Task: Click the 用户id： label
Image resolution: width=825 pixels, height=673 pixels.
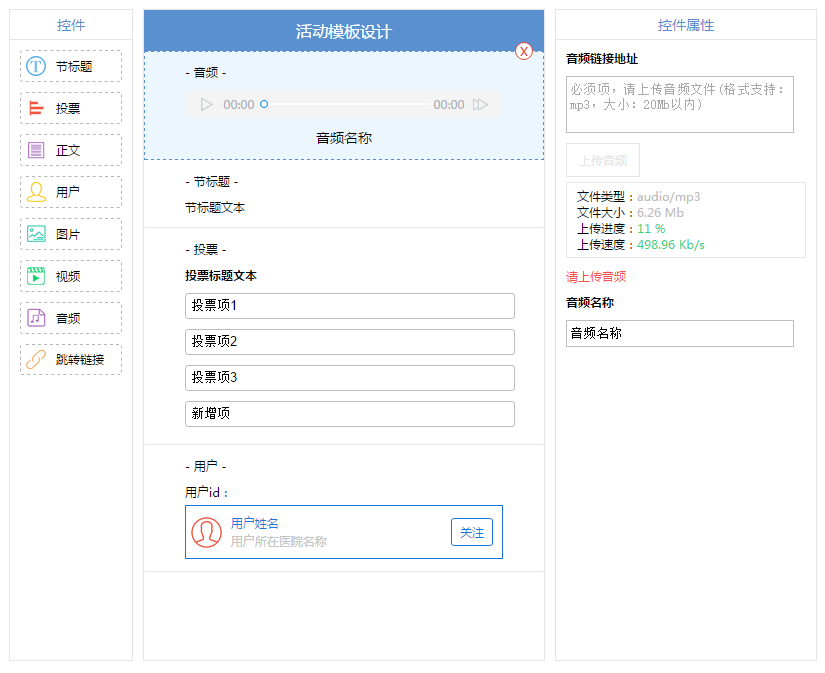Action: pos(206,493)
